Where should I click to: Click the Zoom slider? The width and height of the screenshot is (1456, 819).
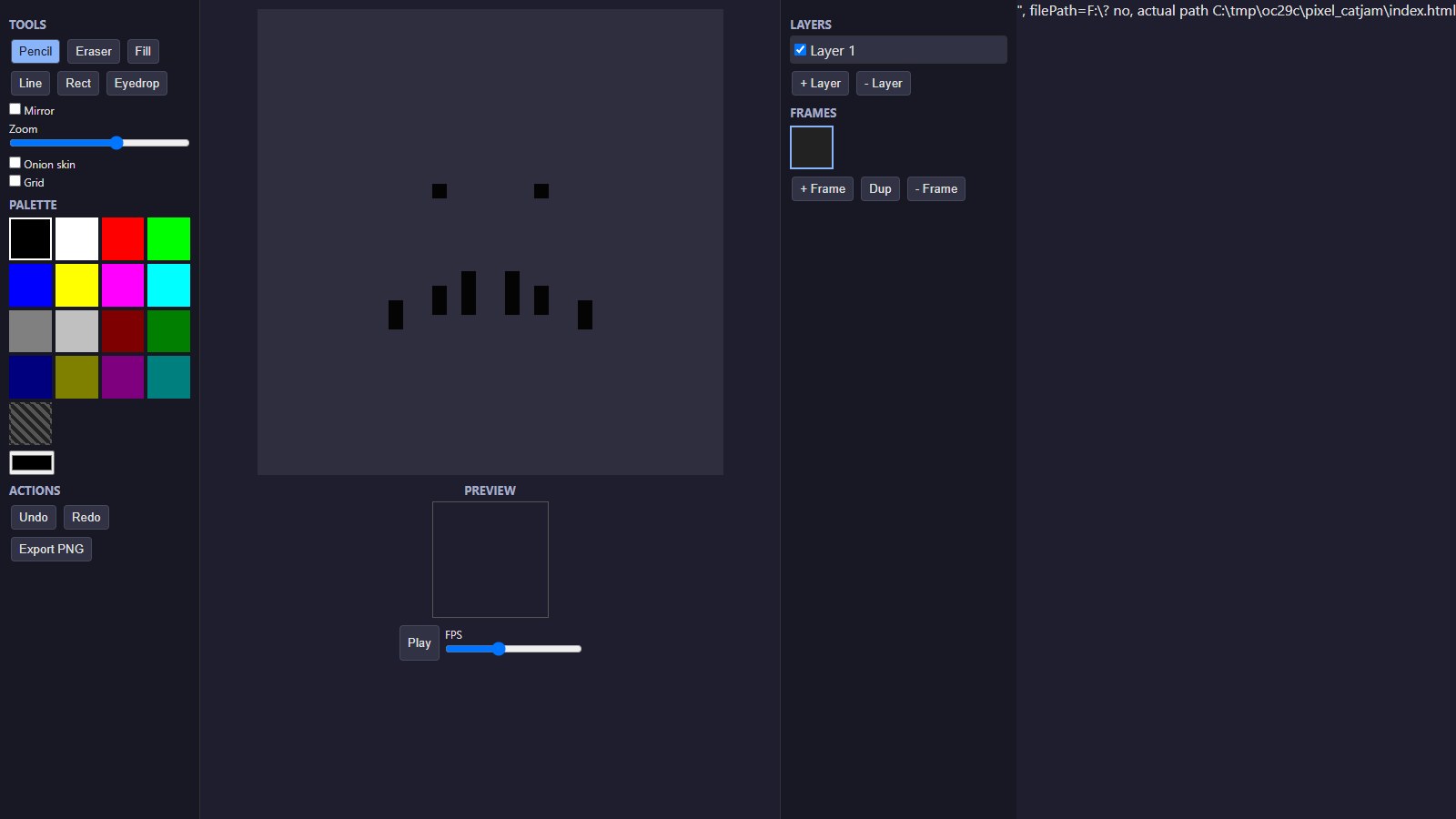(x=99, y=143)
